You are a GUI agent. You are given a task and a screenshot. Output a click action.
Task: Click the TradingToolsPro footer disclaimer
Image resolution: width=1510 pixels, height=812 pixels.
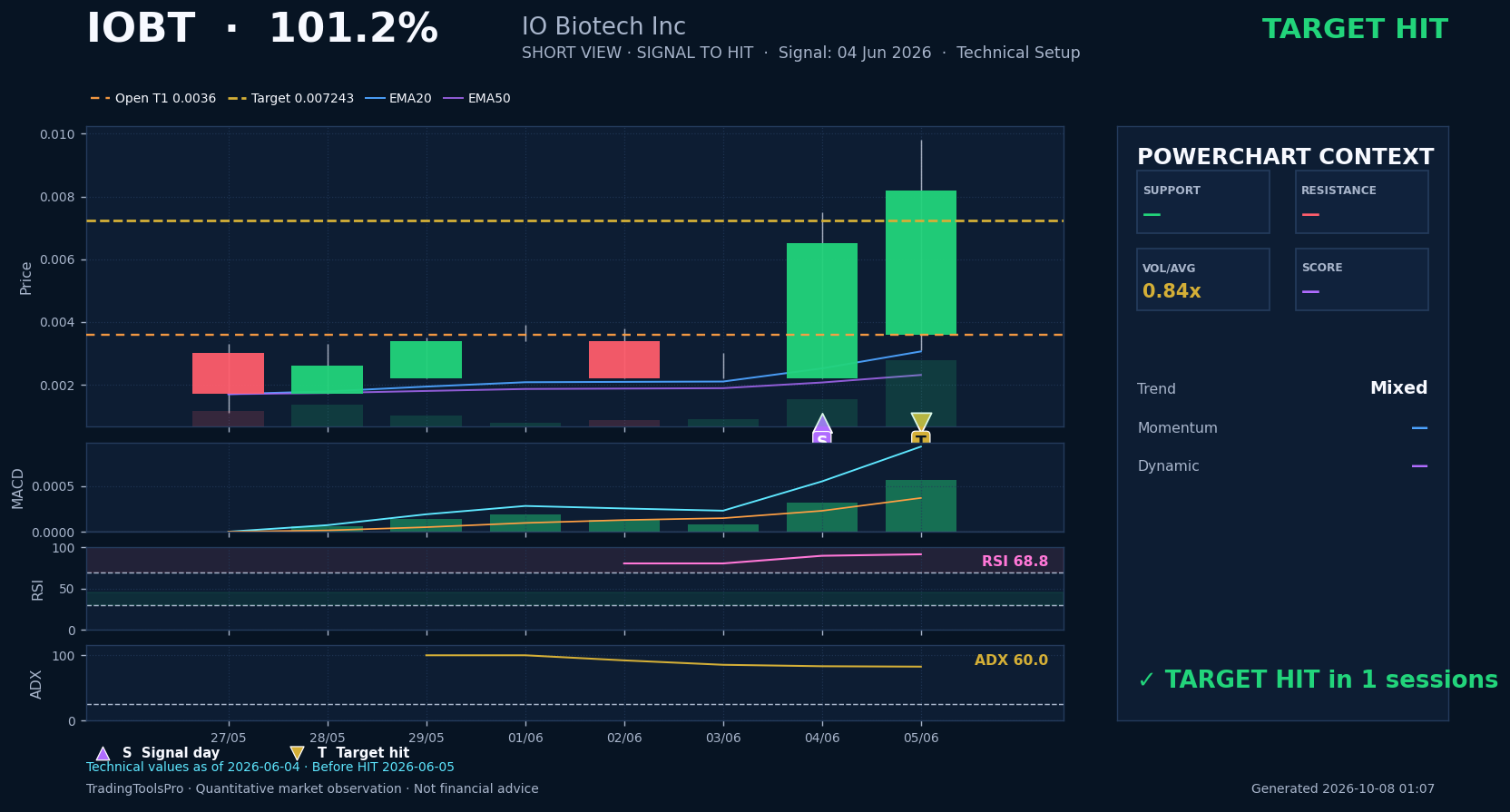pos(312,789)
